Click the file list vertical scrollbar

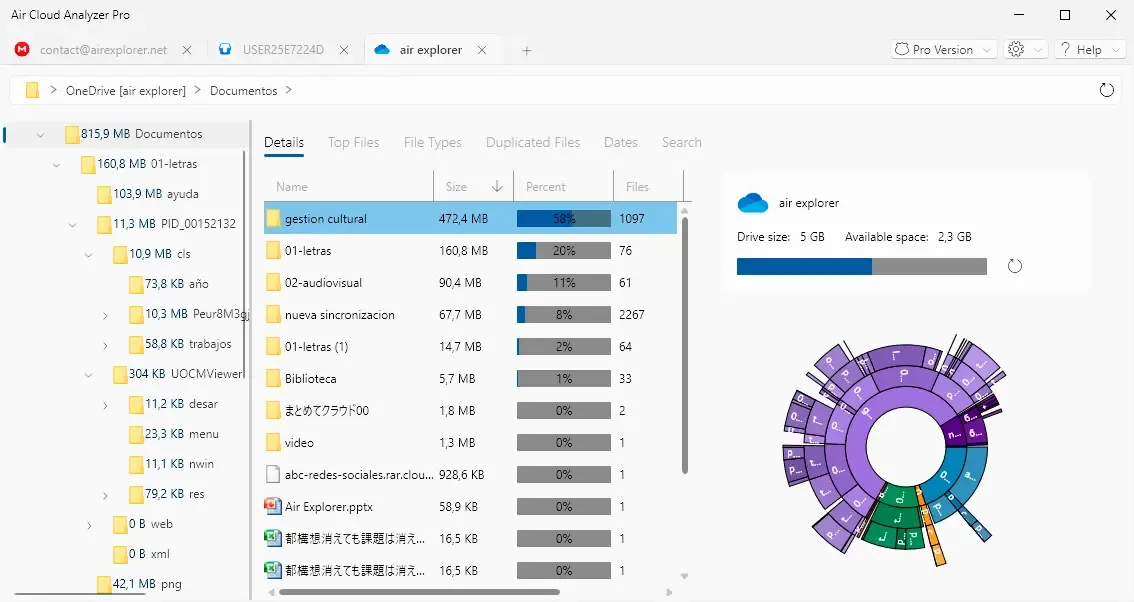click(x=684, y=344)
